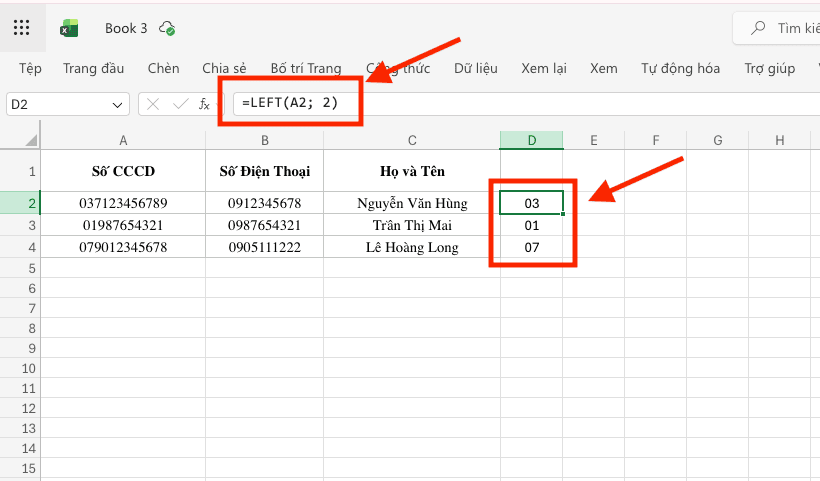Expand the Name Box dropdown arrow
This screenshot has width=820, height=481.
(x=117, y=105)
